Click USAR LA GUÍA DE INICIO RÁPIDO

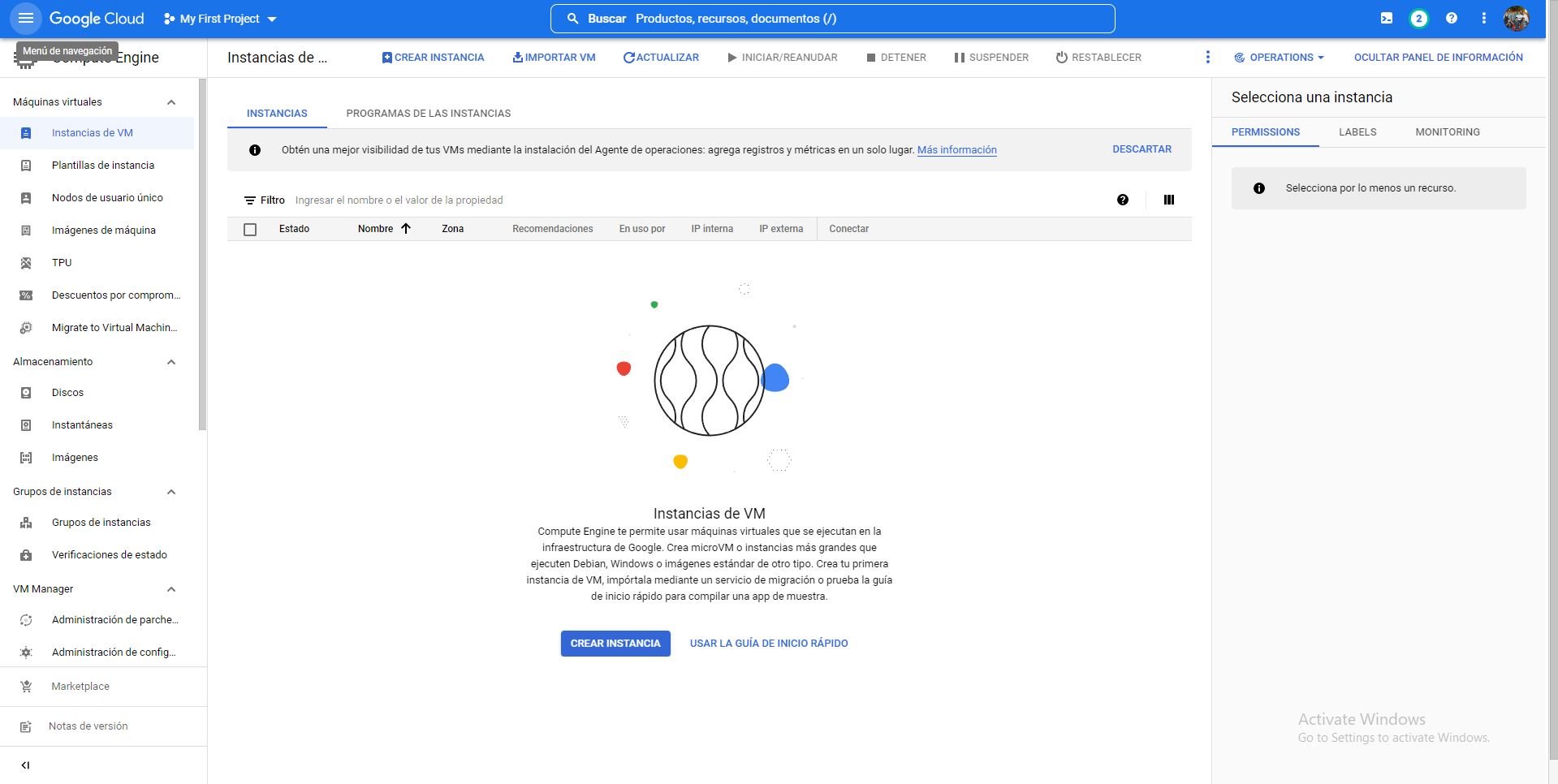pyautogui.click(x=769, y=644)
